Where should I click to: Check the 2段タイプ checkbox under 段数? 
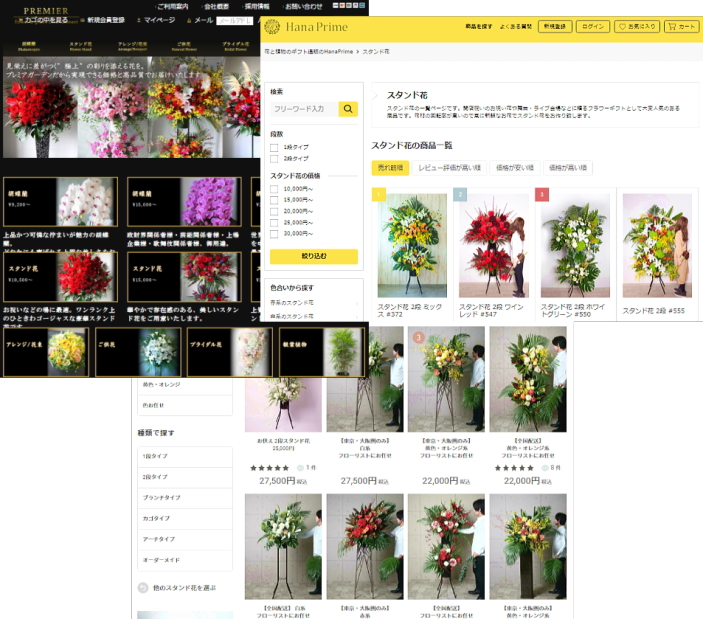click(274, 159)
